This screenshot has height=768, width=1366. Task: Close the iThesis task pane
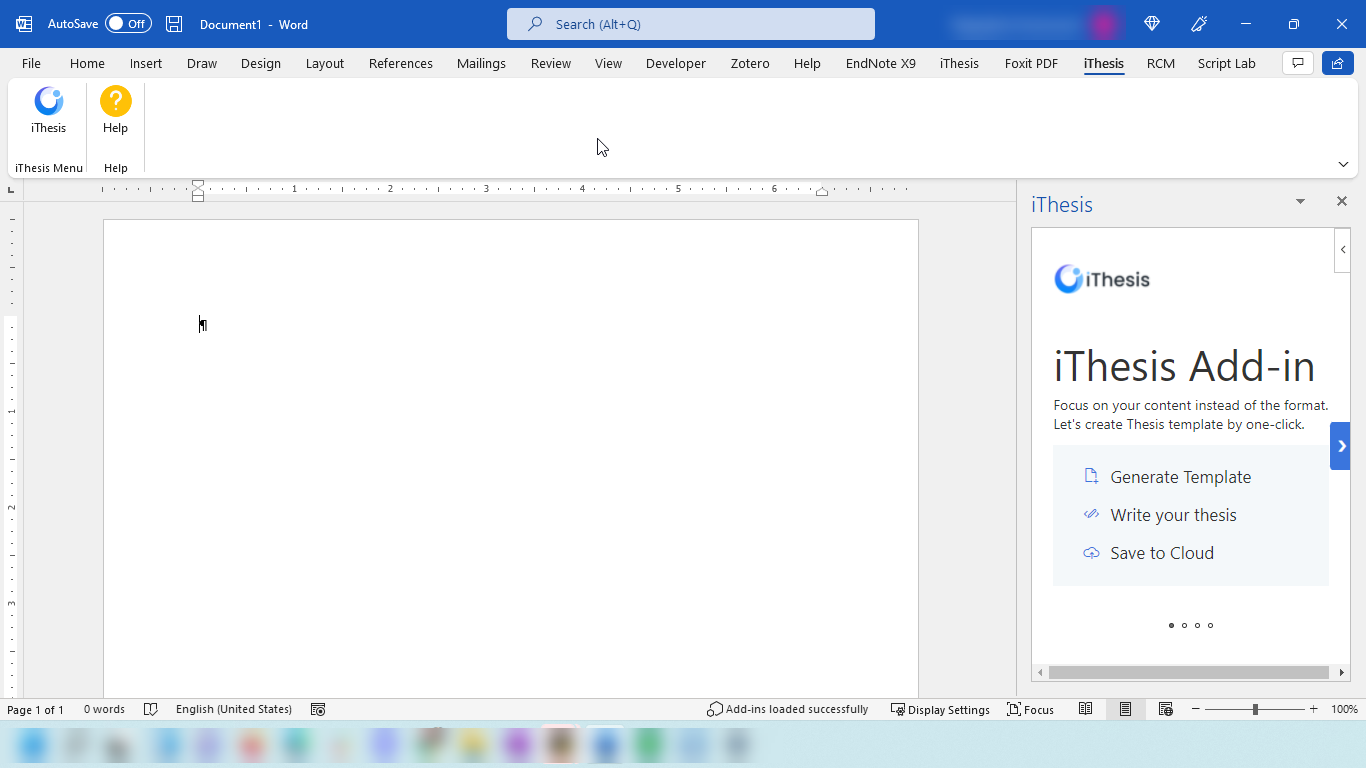1342,201
